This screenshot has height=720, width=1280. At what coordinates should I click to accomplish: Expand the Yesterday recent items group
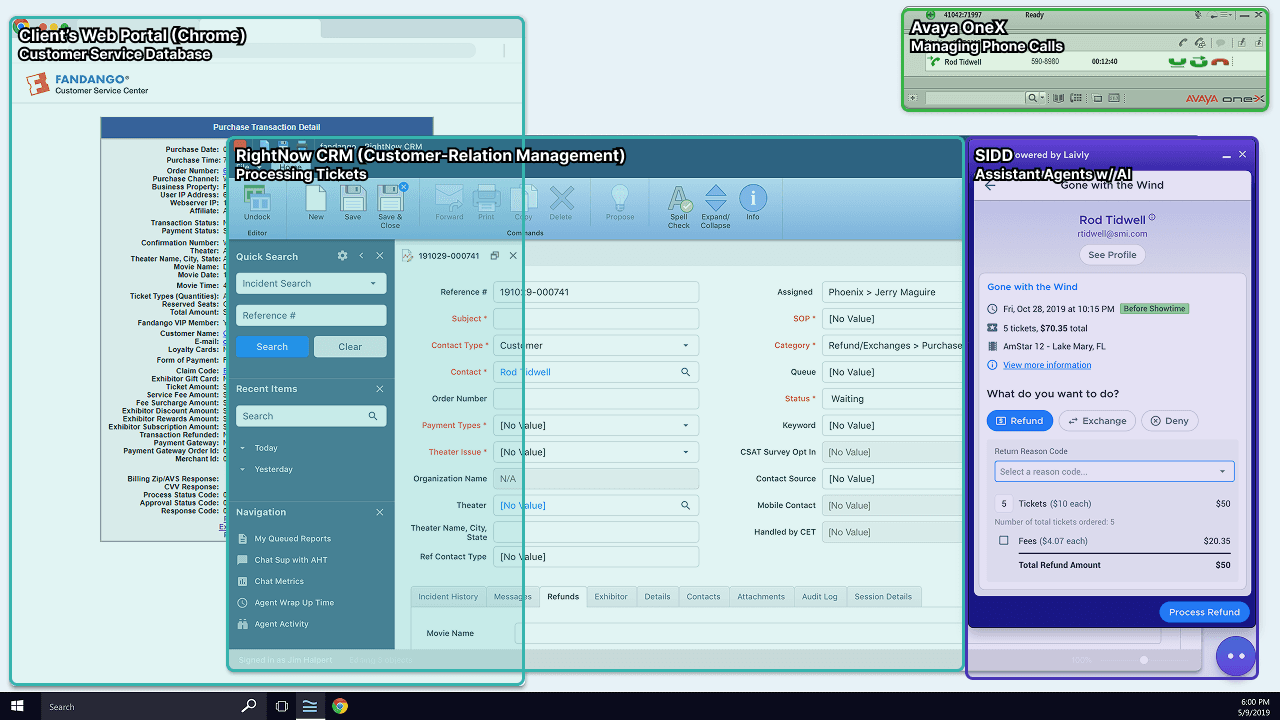tap(242, 469)
